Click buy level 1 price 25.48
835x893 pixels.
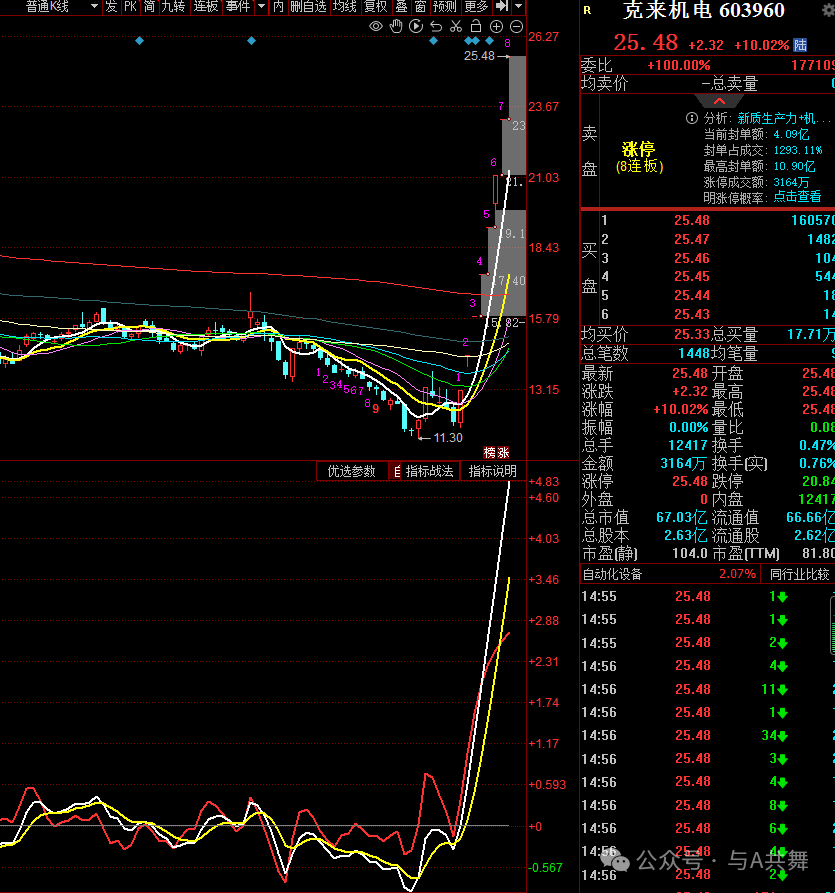pos(692,220)
